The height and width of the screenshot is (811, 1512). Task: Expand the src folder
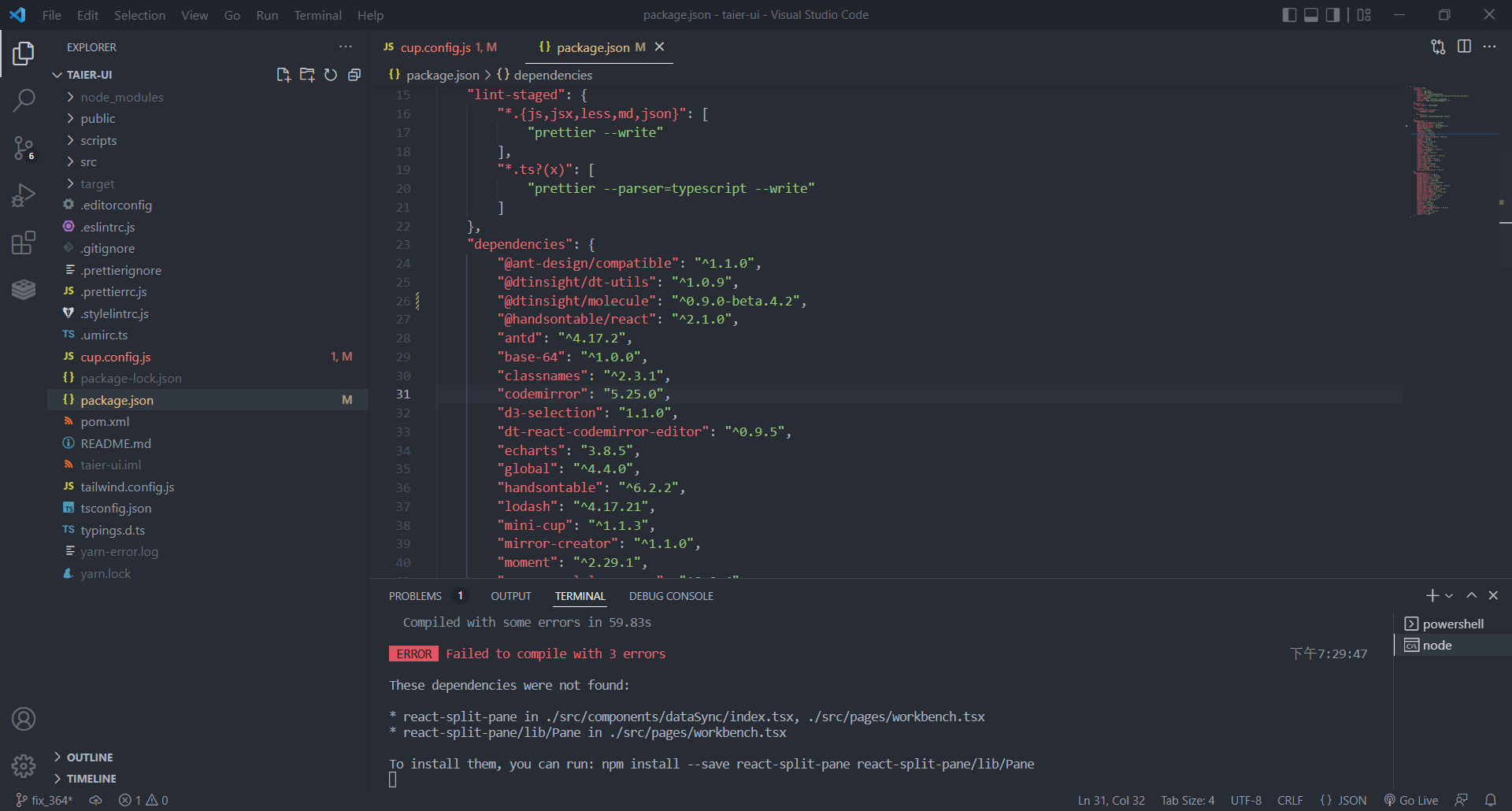(x=89, y=161)
